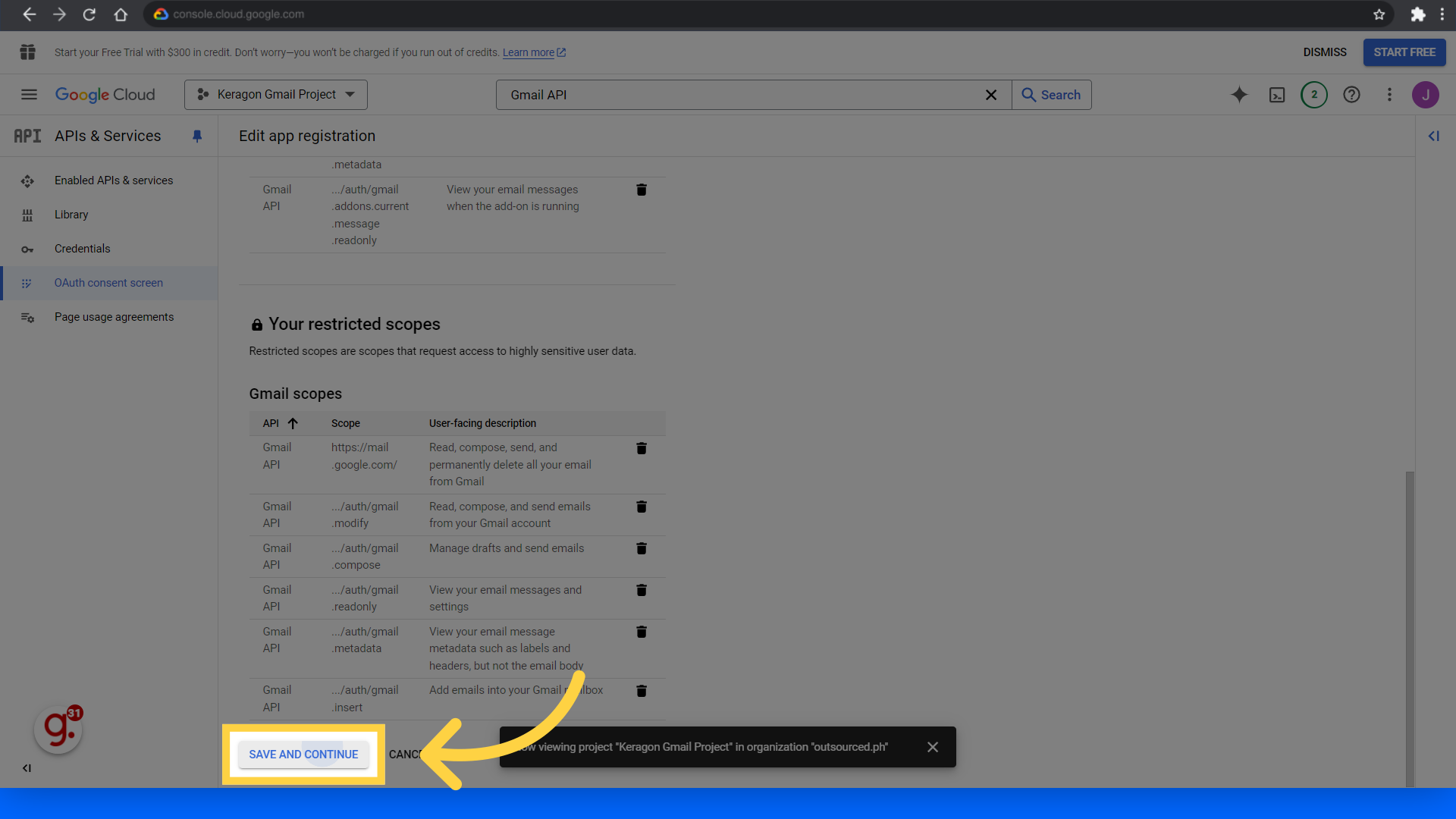Go forward in browser history
This screenshot has width=1456, height=819.
click(x=59, y=14)
